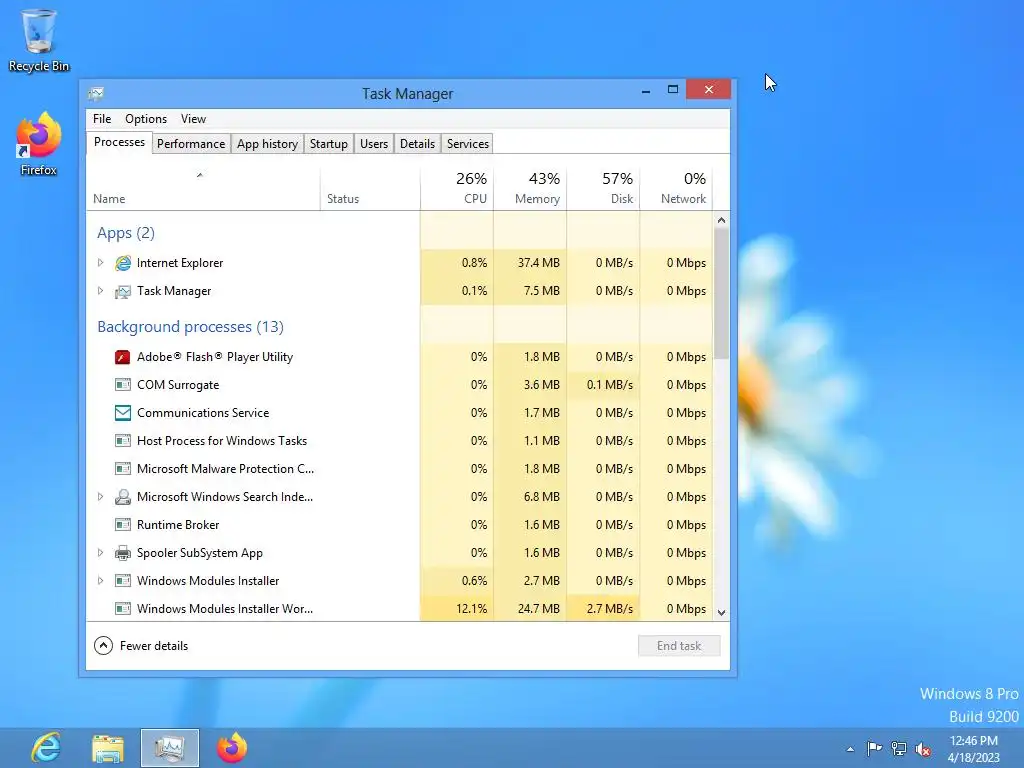Switch to the App history tab
This screenshot has width=1024, height=768.
(x=267, y=144)
